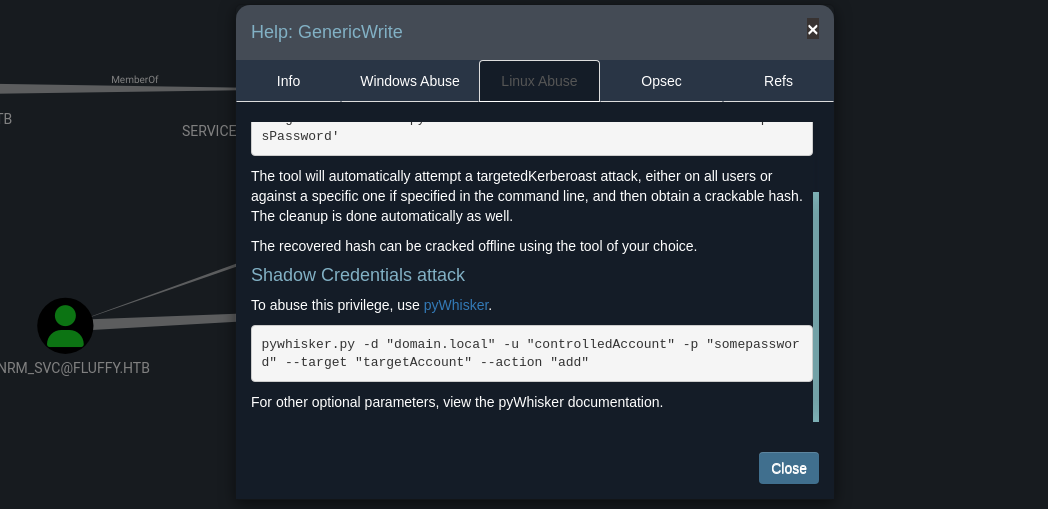The image size is (1048, 509).
Task: Go to the Opsec tab
Action: click(x=661, y=81)
